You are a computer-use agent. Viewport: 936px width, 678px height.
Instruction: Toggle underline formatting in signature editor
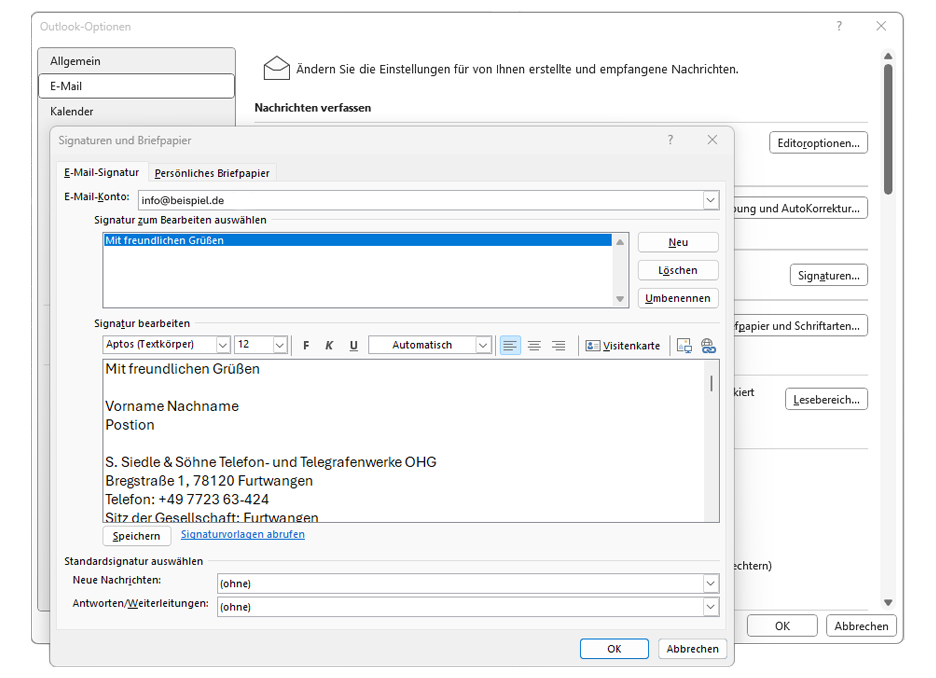pos(353,346)
